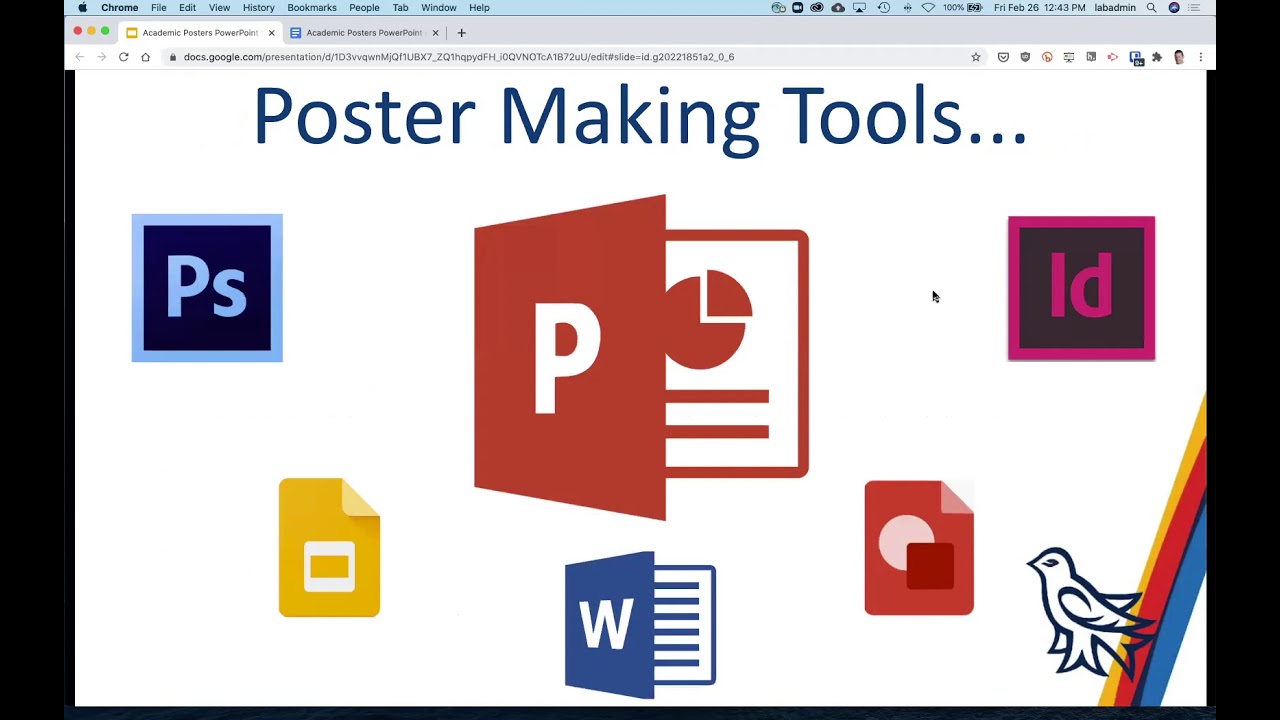The width and height of the screenshot is (1280, 720).
Task: Click the Photoshop Ps logo on the slide
Action: click(x=207, y=288)
